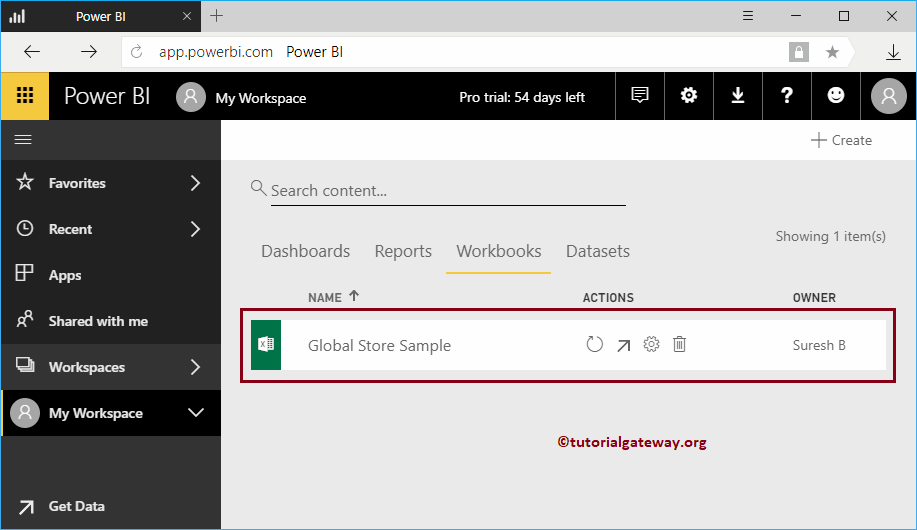This screenshot has width=917, height=530.
Task: Sort by the NAME column arrow
Action: (x=354, y=296)
